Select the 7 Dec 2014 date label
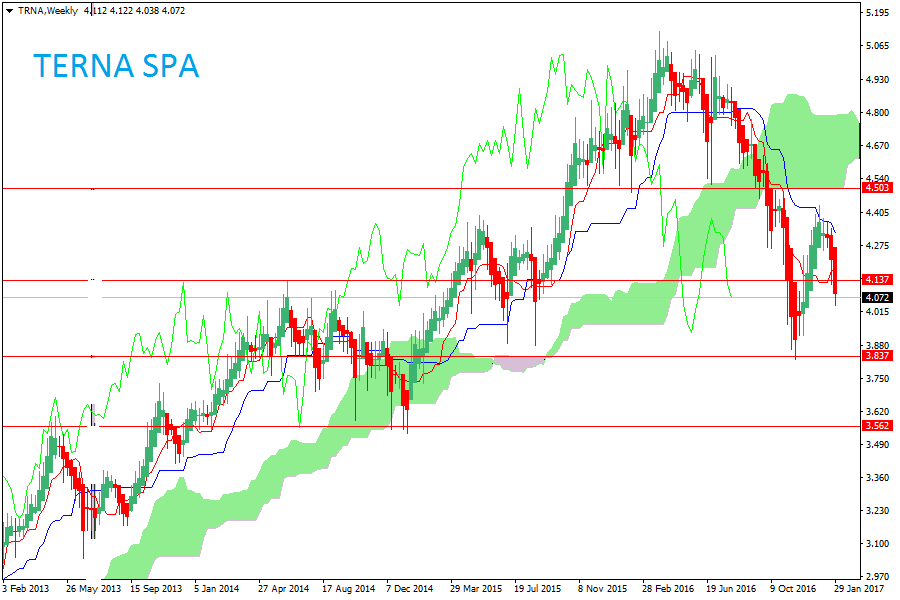The image size is (900, 600). click(x=410, y=589)
